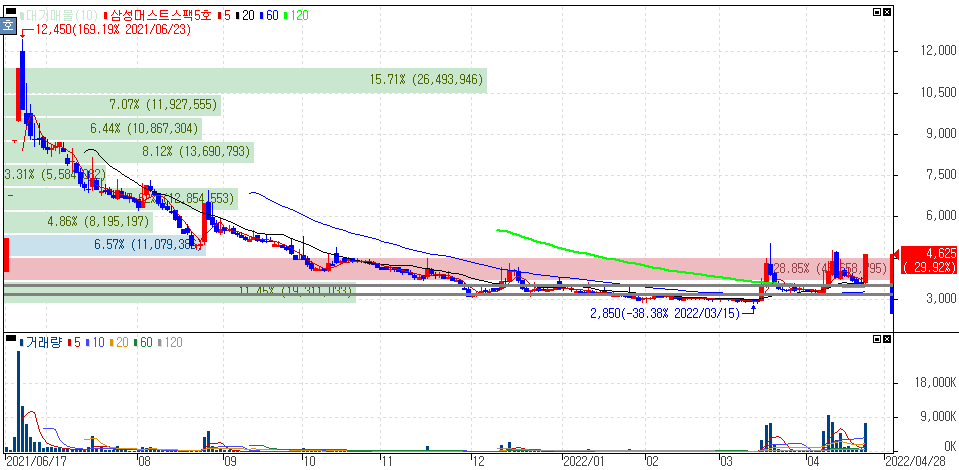959x470 pixels.
Task: Click the black menu box in the price chart corner
Action: pos(10,11)
